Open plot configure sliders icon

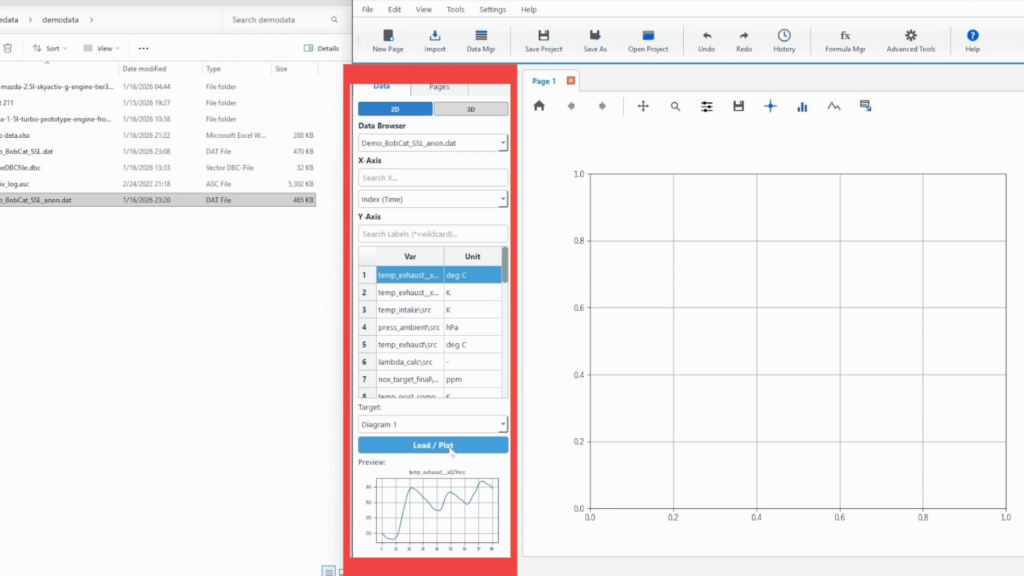pos(707,106)
